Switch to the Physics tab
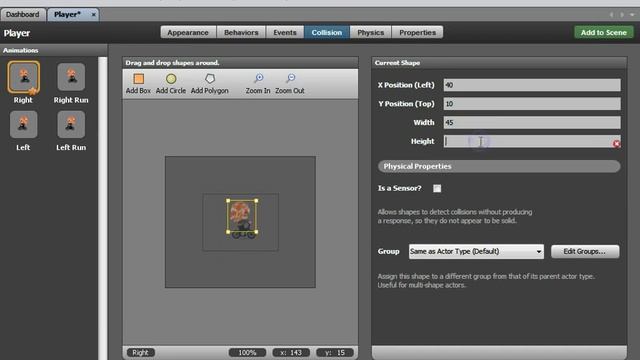The height and width of the screenshot is (360, 640). click(x=371, y=32)
